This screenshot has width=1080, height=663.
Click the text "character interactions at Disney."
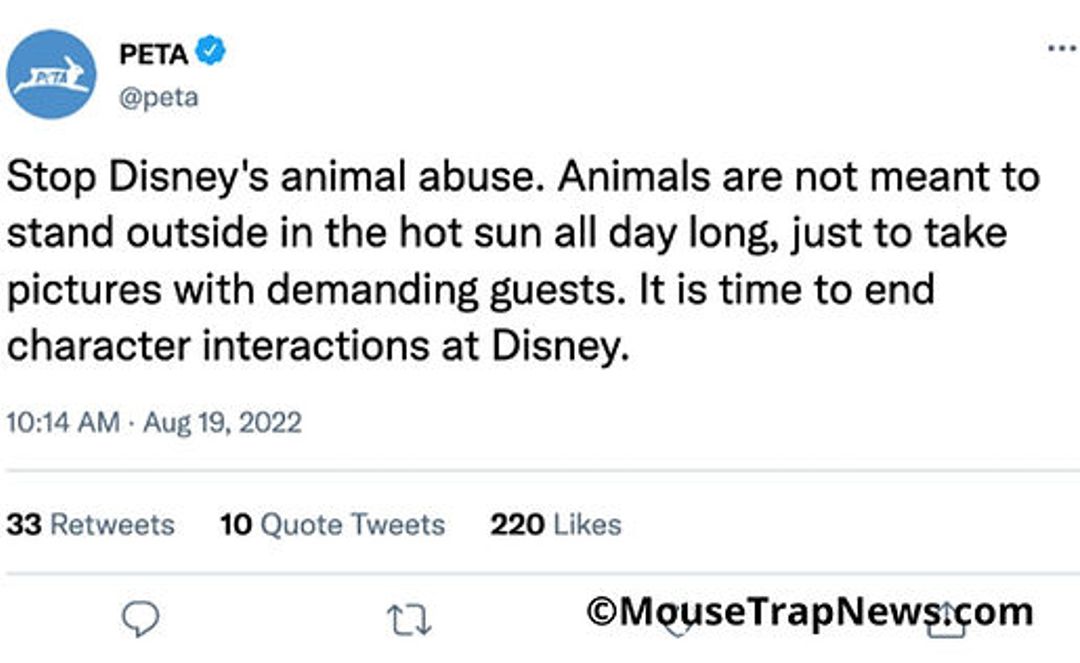point(318,346)
